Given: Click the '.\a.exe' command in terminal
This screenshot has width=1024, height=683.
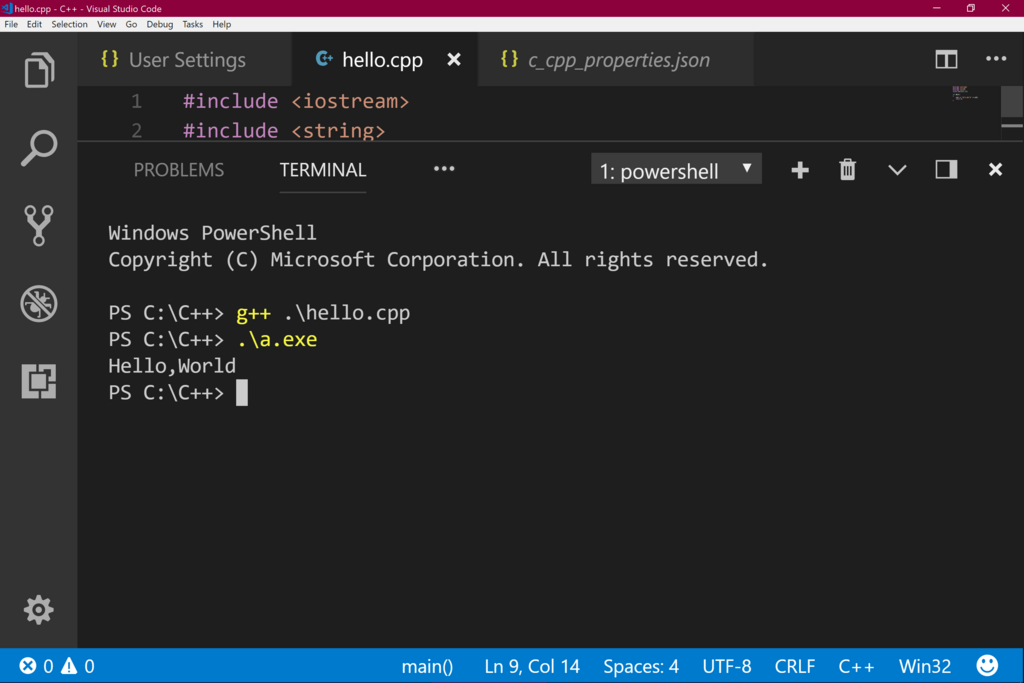Looking at the screenshot, I should point(277,340).
